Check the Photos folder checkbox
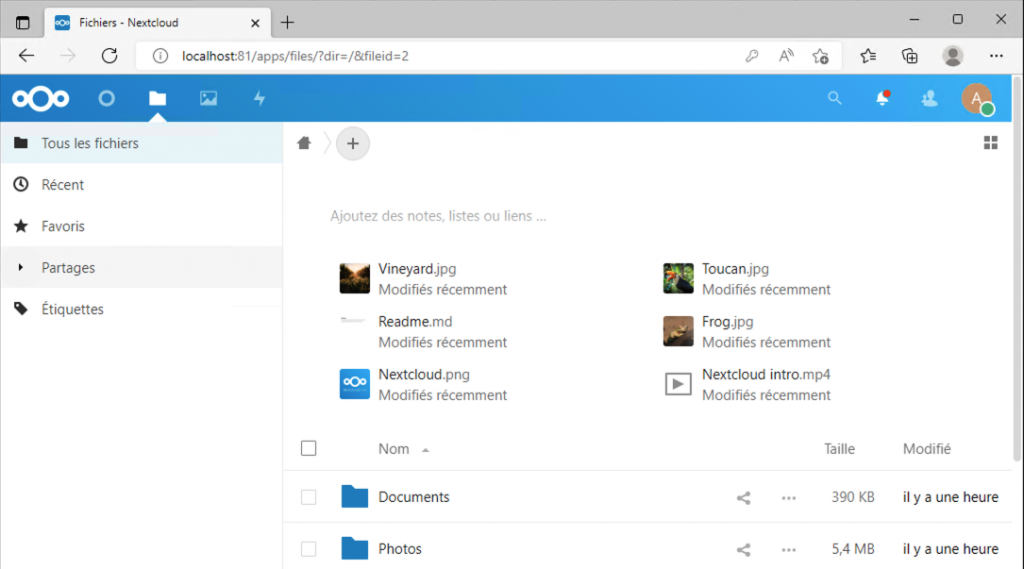Image resolution: width=1024 pixels, height=569 pixels. point(309,549)
